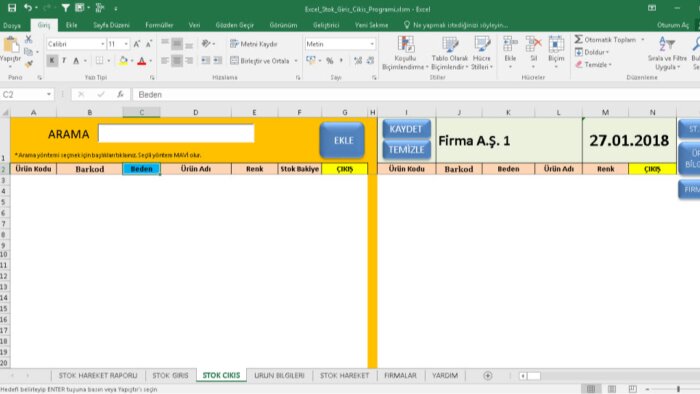Screen dimensions: 700x394
Task: Toggle left text alignment
Action: coord(165,61)
